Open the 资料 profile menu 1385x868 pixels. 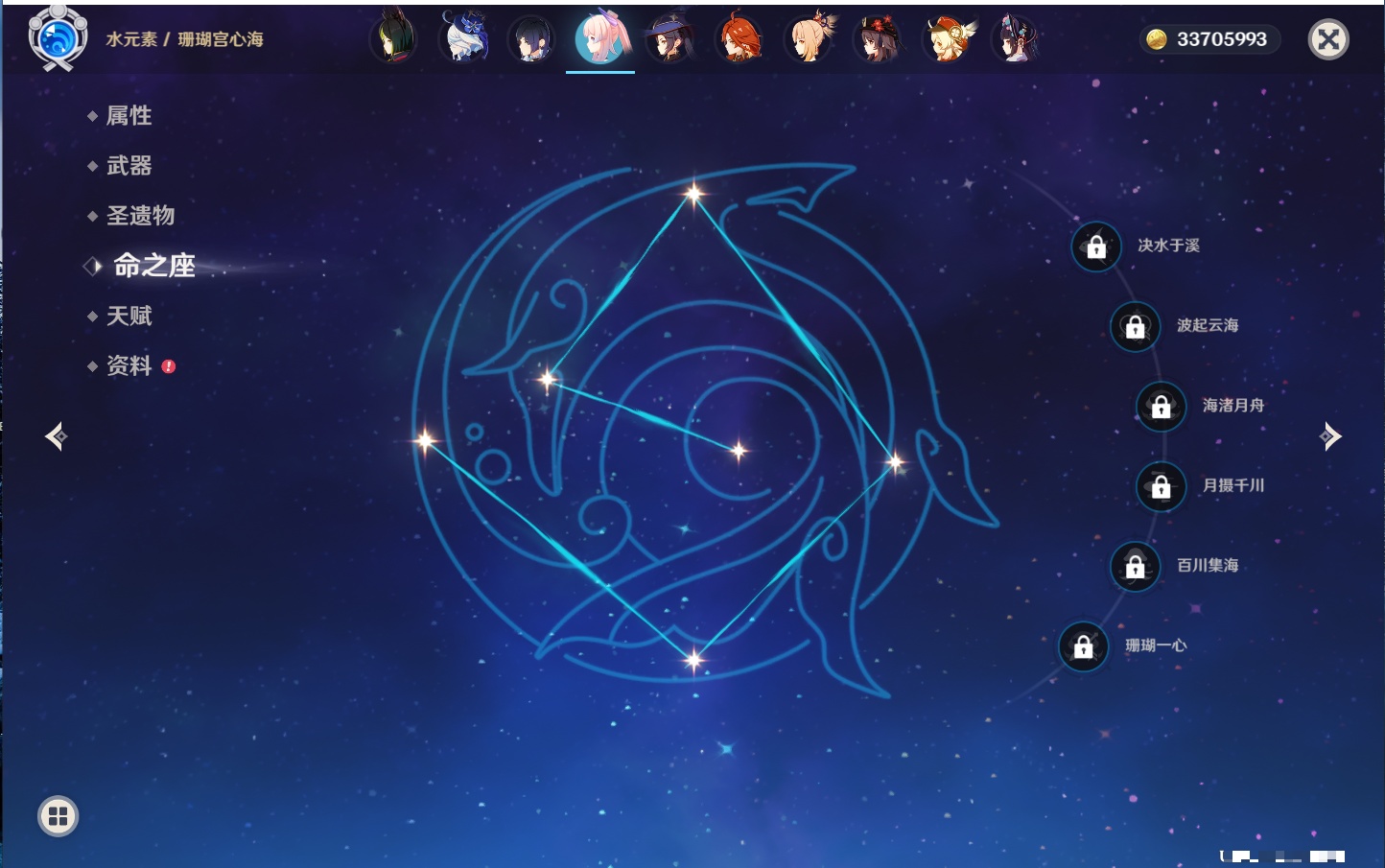[x=129, y=365]
